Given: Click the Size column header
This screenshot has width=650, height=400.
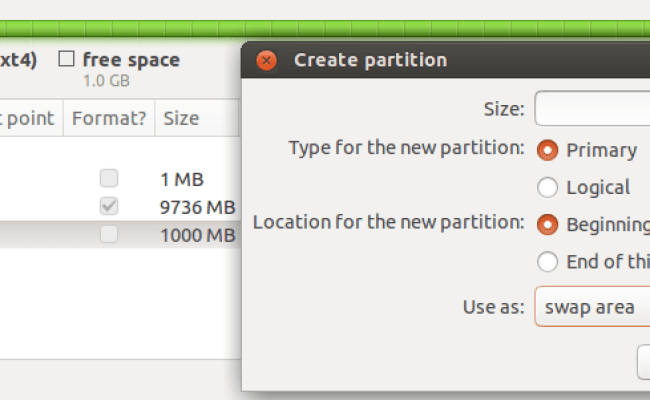Looking at the screenshot, I should [197, 118].
